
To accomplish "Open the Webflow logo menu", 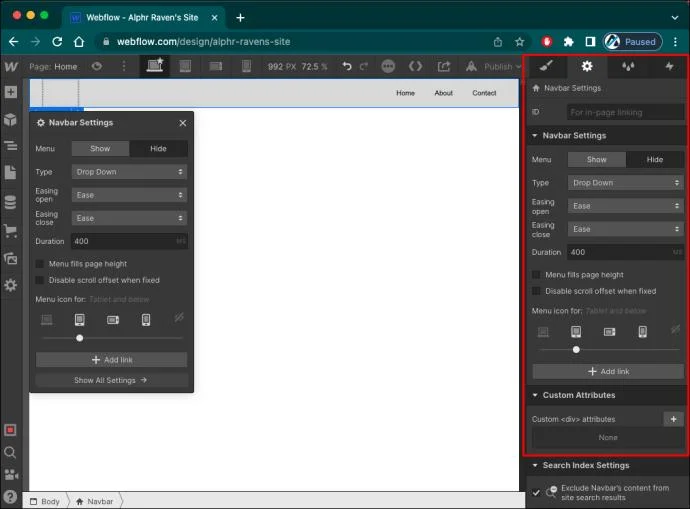I will coord(11,66).
